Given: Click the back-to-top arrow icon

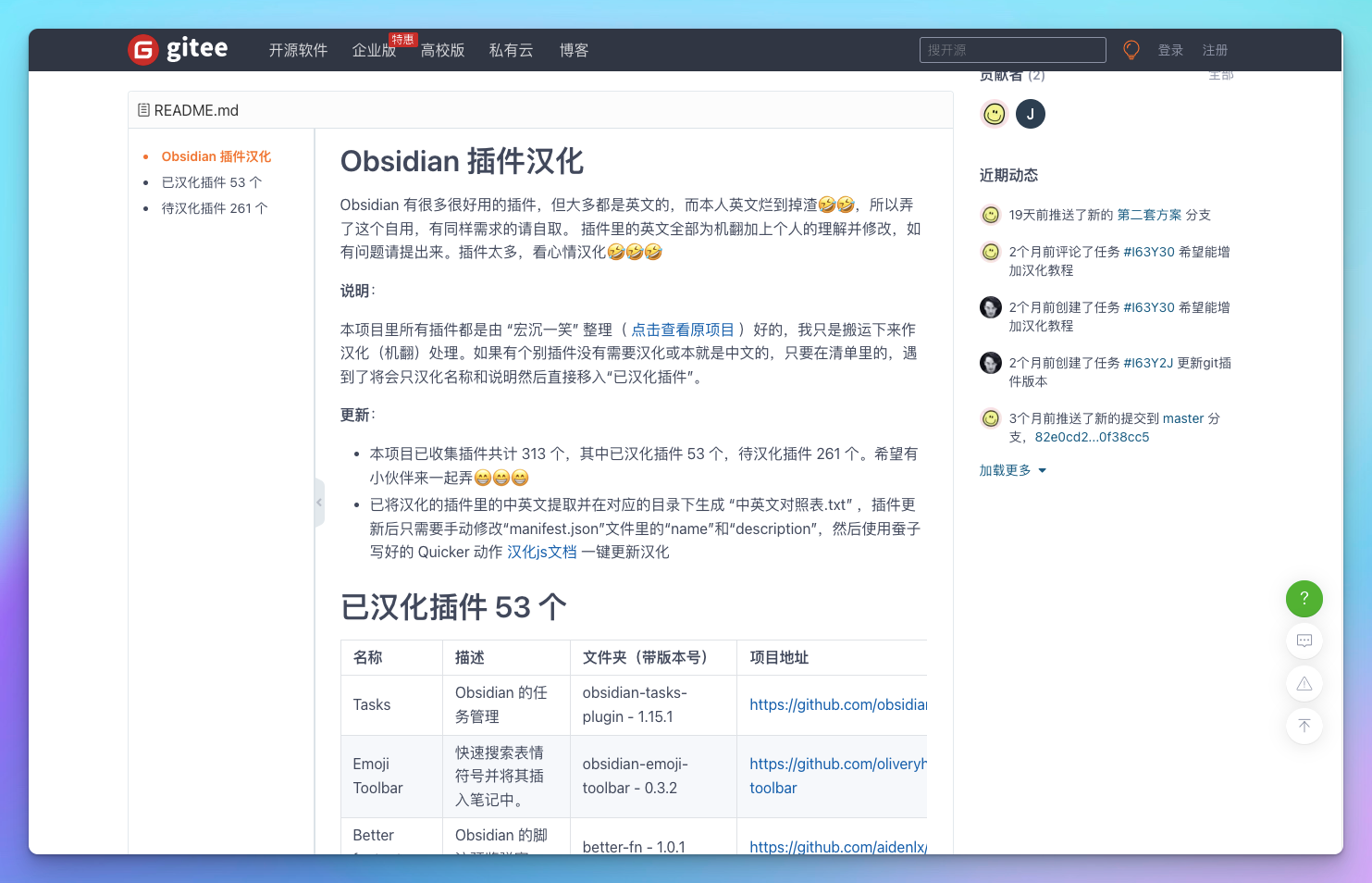Looking at the screenshot, I should (1304, 726).
